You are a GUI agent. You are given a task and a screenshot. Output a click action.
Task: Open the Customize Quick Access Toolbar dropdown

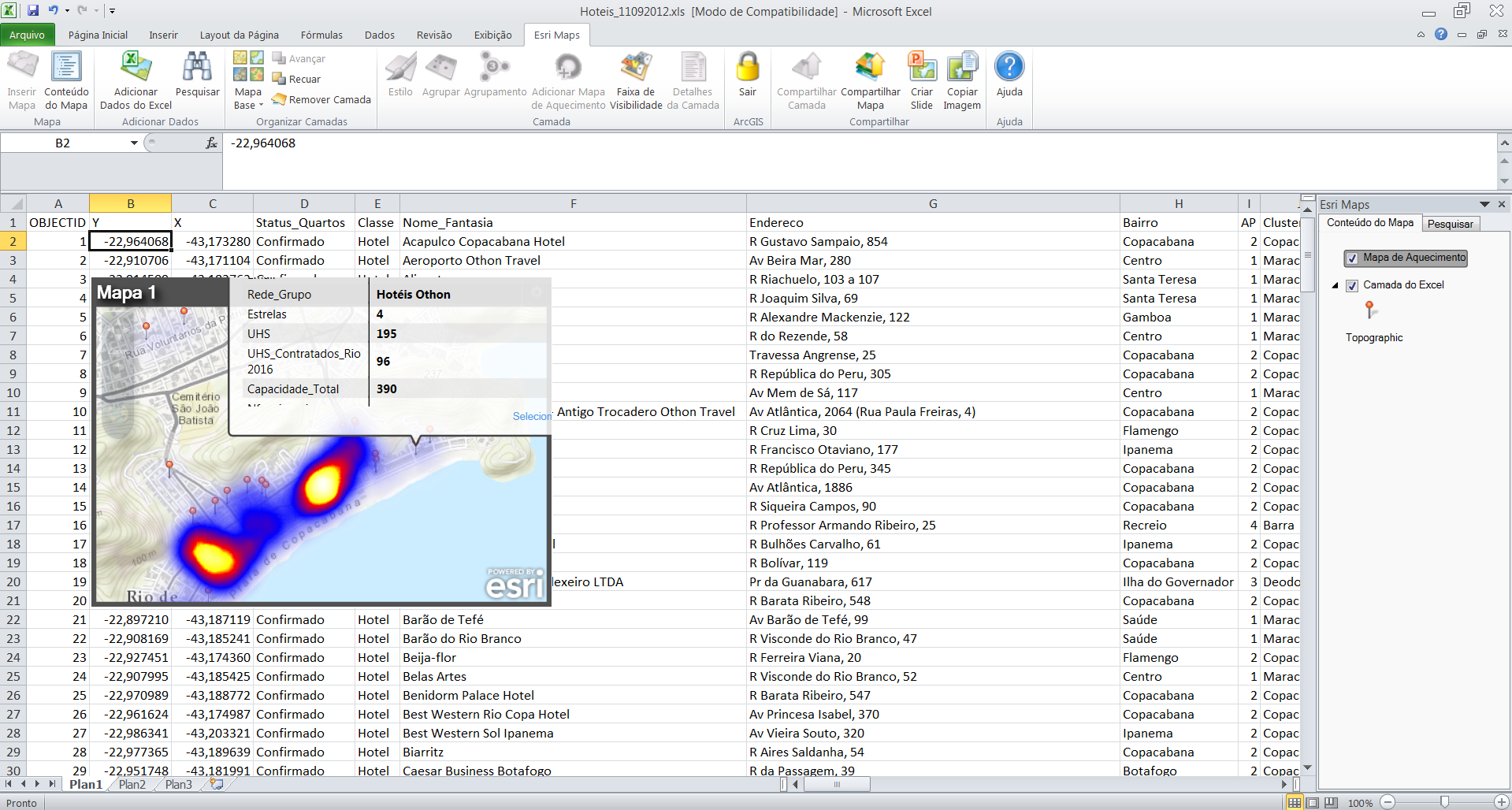(113, 11)
